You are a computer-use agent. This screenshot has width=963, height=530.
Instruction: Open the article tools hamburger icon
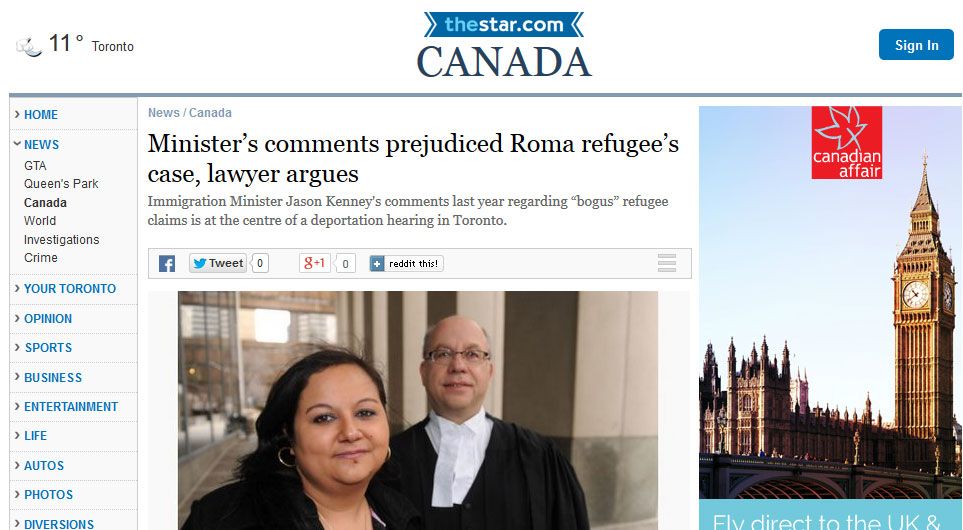pos(666,263)
